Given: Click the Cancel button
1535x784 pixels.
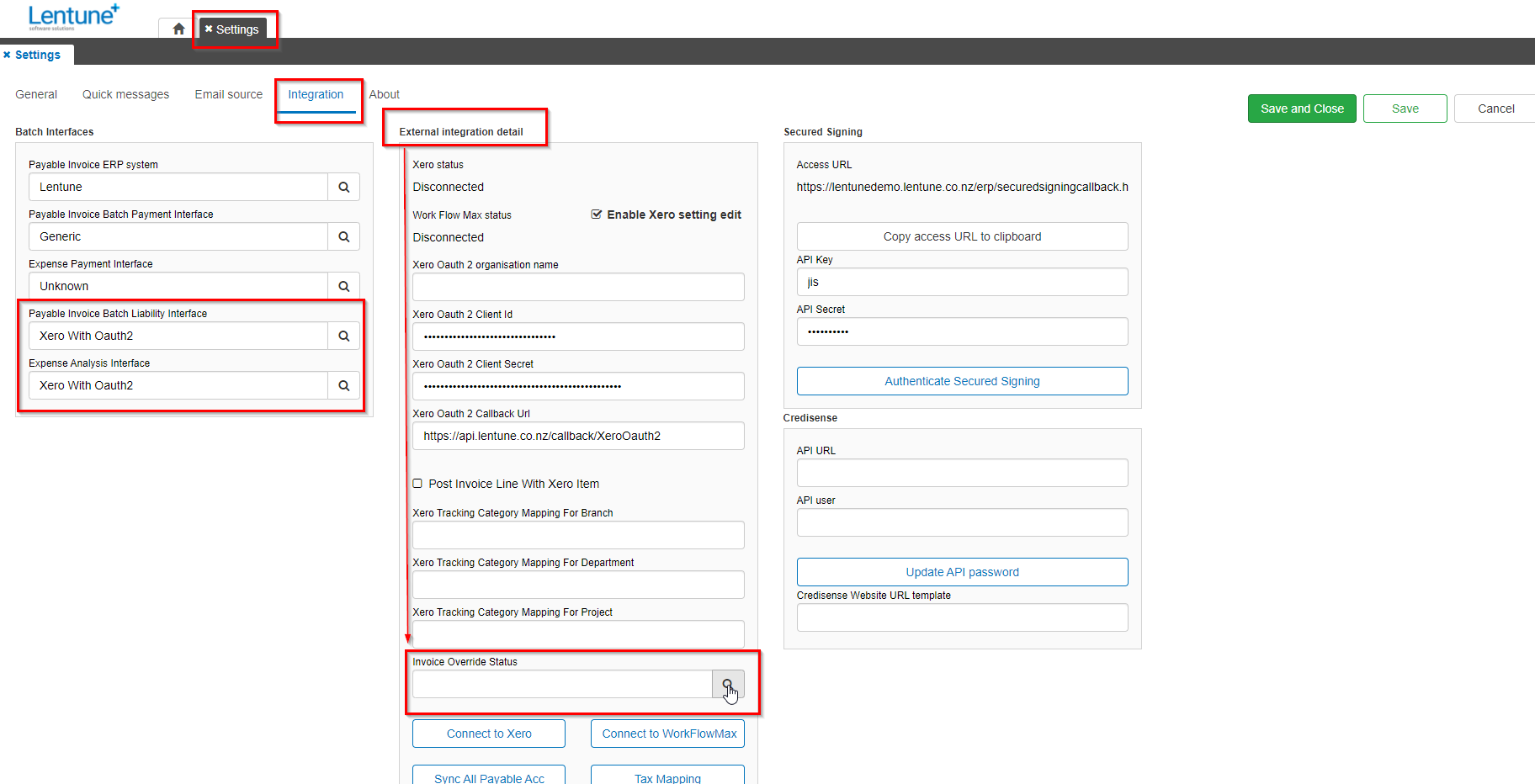Looking at the screenshot, I should (x=1495, y=109).
